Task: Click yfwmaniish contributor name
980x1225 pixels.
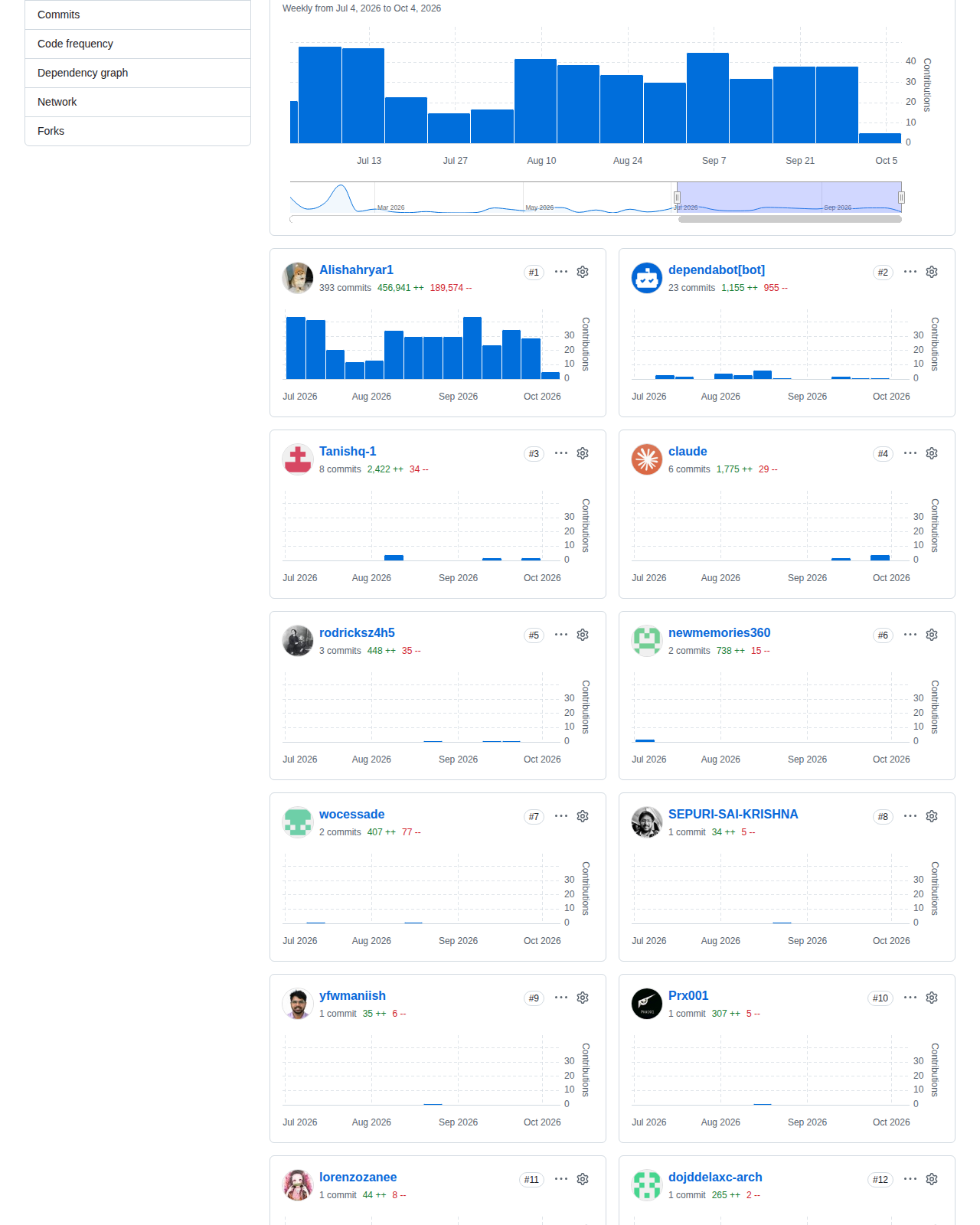Action: (x=352, y=995)
